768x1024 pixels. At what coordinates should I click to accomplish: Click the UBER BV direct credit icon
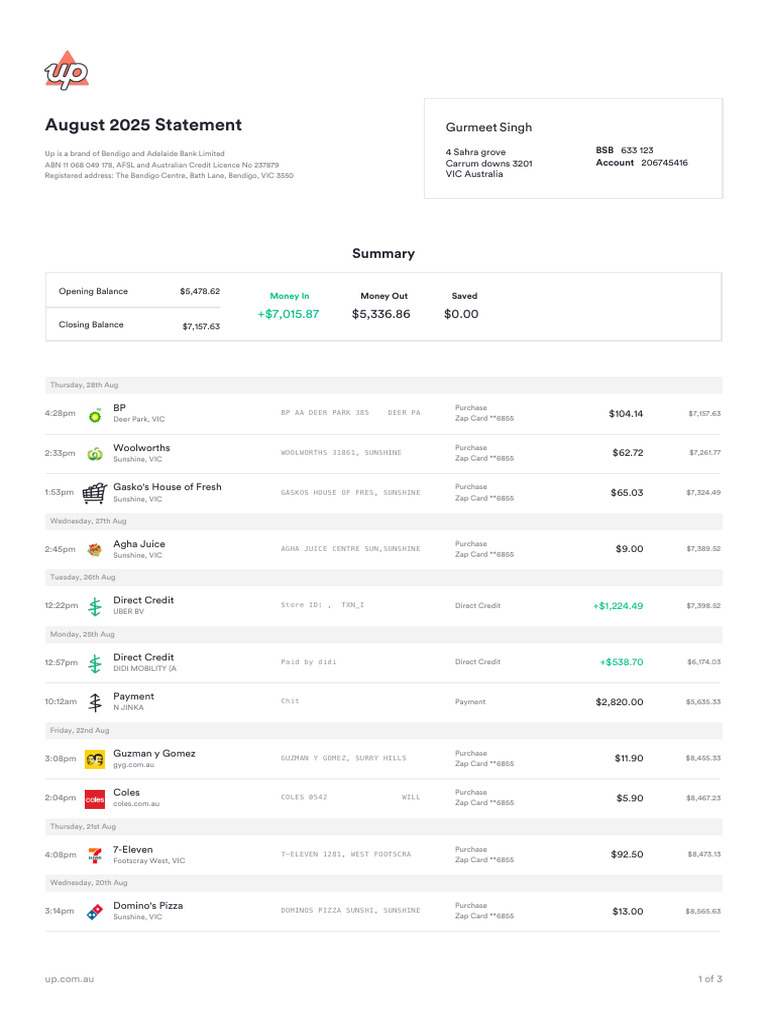click(x=95, y=607)
